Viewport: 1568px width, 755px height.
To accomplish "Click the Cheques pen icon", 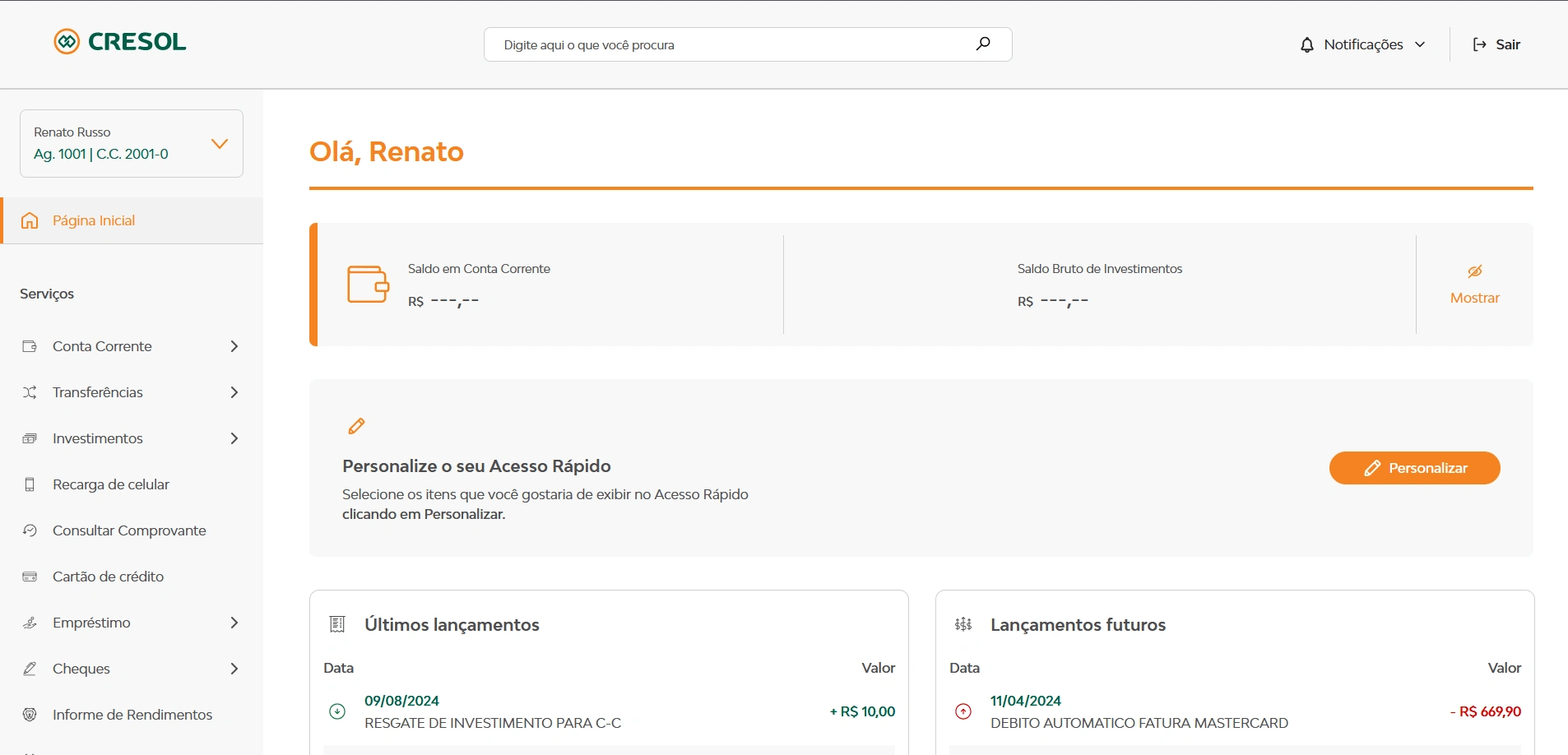I will click(x=30, y=669).
